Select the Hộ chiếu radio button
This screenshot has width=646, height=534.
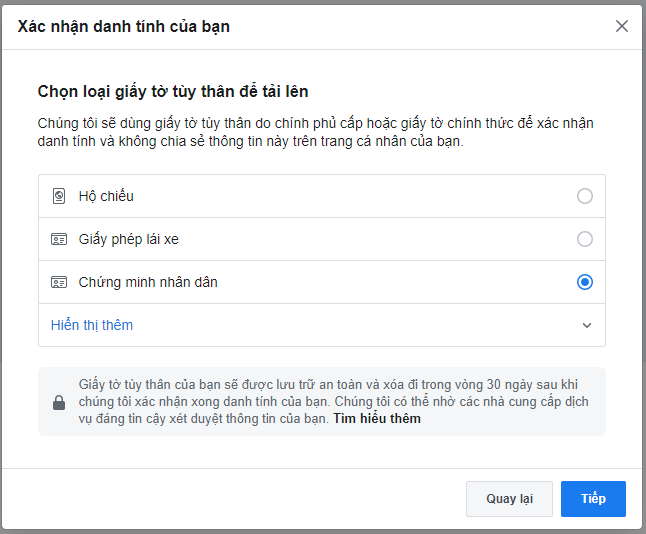click(585, 196)
